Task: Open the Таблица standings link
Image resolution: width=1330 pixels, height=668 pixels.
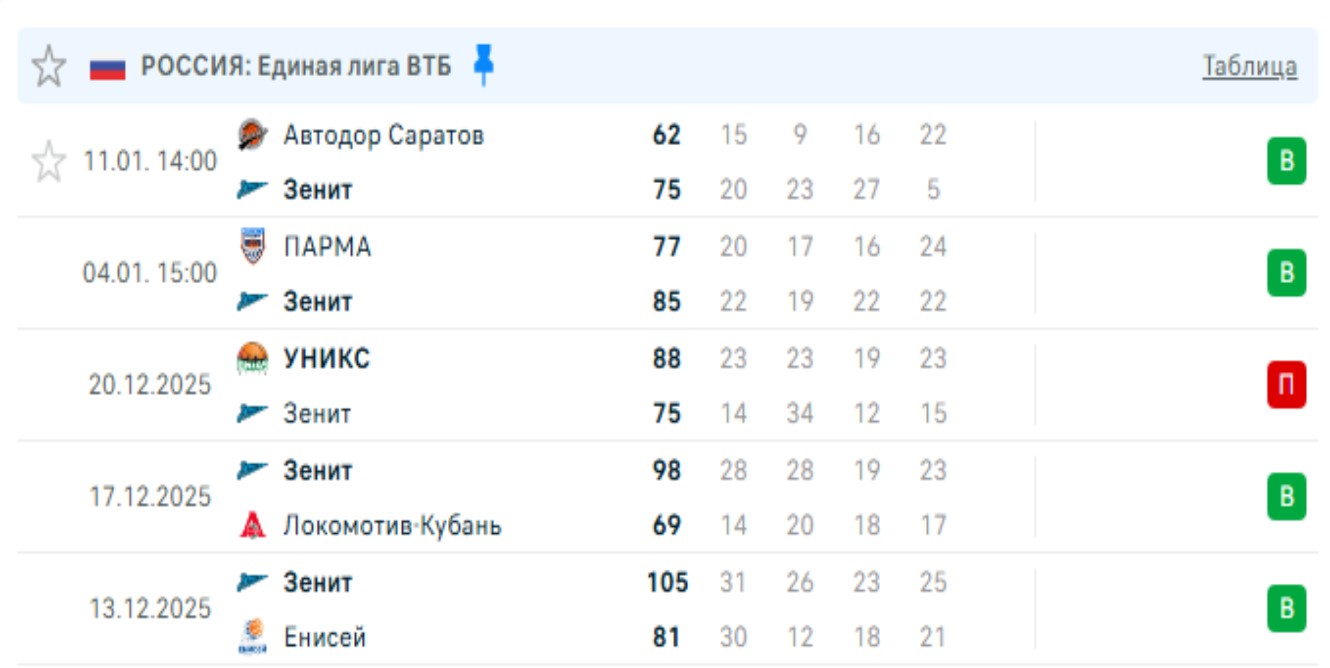Action: click(1249, 67)
